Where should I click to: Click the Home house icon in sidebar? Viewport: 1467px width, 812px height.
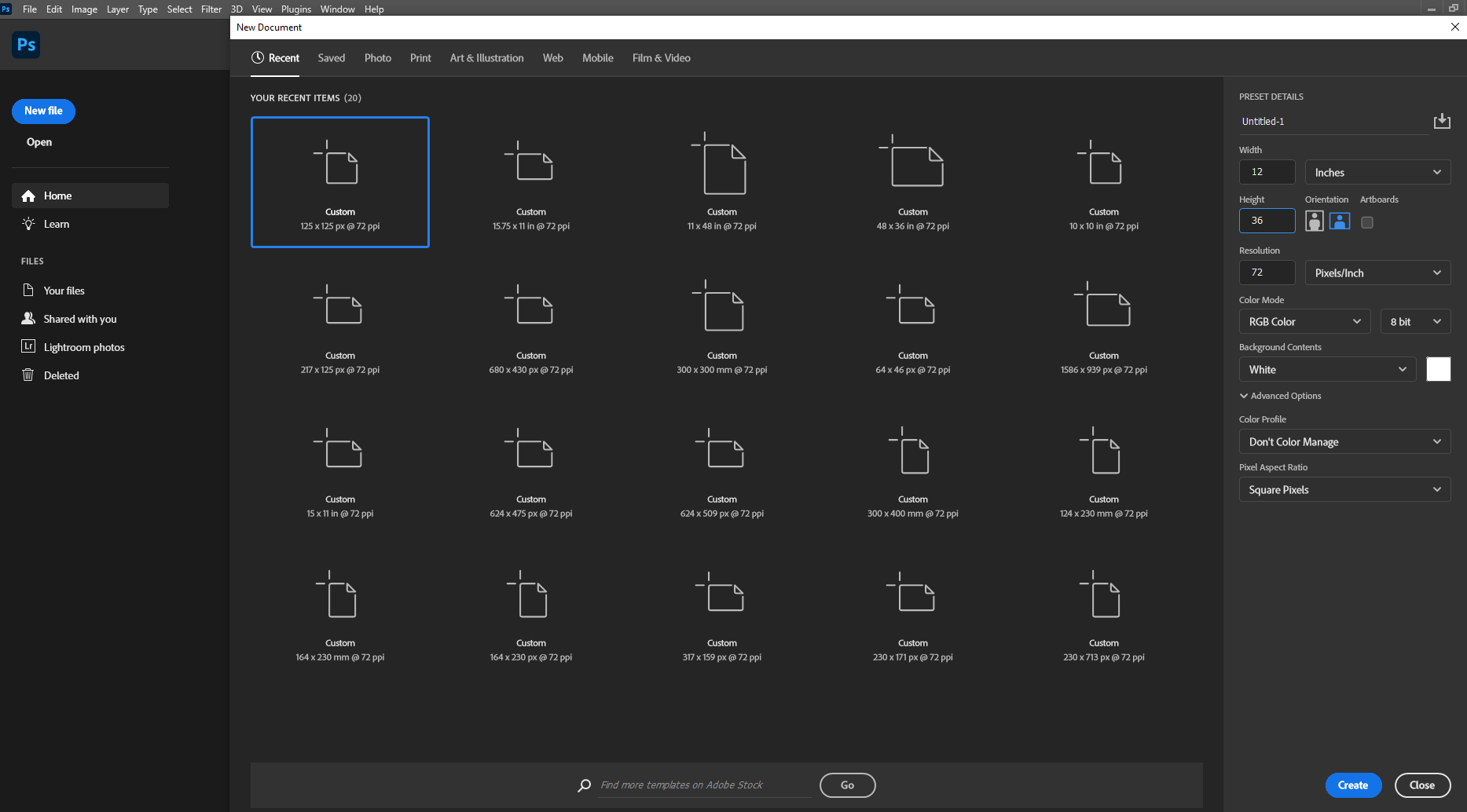coord(28,196)
